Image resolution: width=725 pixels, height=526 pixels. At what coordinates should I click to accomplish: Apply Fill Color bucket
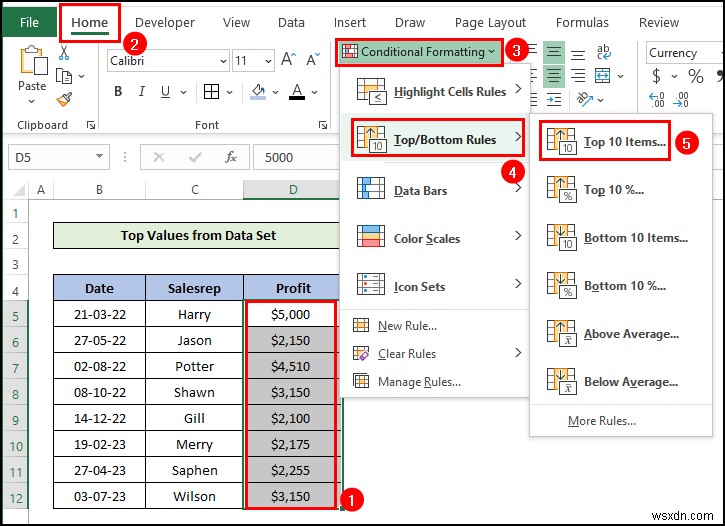tap(258, 92)
